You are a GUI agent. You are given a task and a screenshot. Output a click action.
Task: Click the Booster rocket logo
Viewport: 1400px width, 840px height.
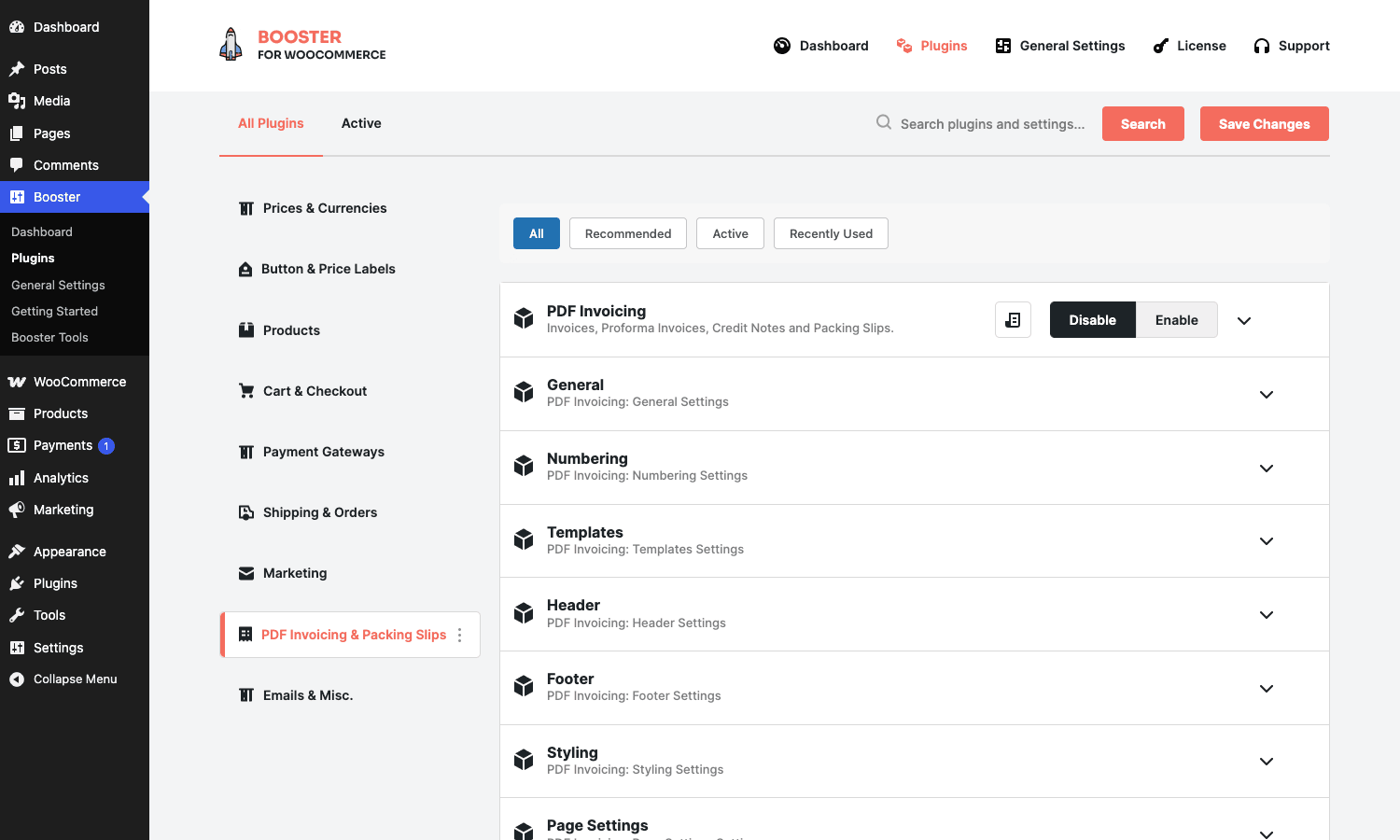tap(231, 45)
